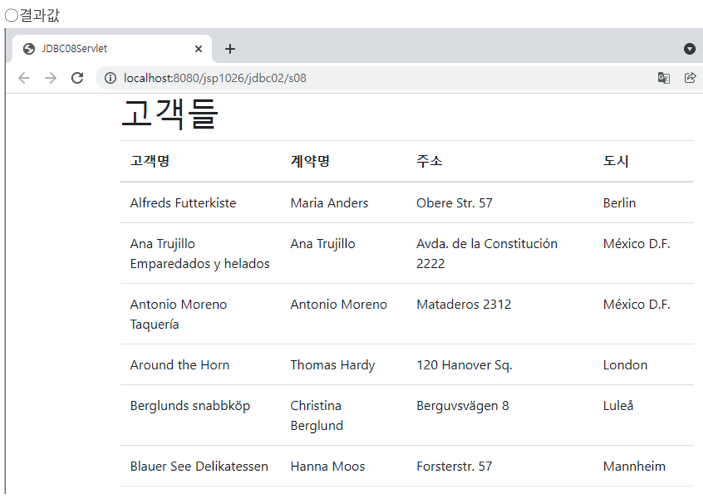This screenshot has height=500, width=703.
Task: Select the Antonio Moreno Taquería cell
Action: pos(178,314)
